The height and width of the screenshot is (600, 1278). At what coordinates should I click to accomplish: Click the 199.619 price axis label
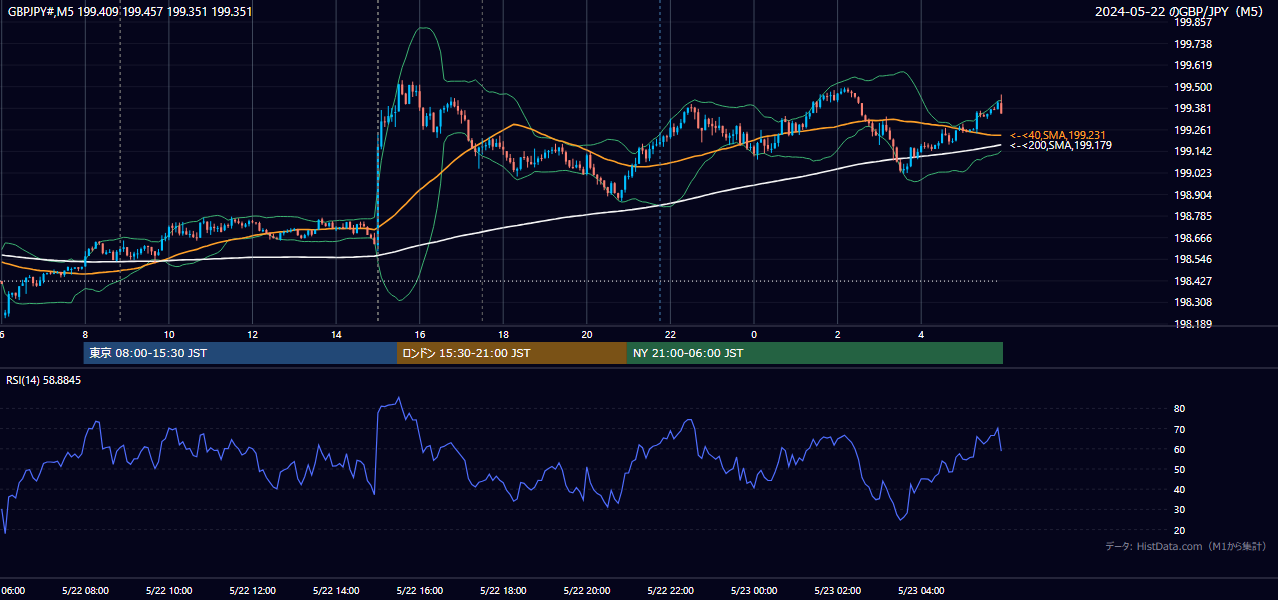pos(1192,65)
